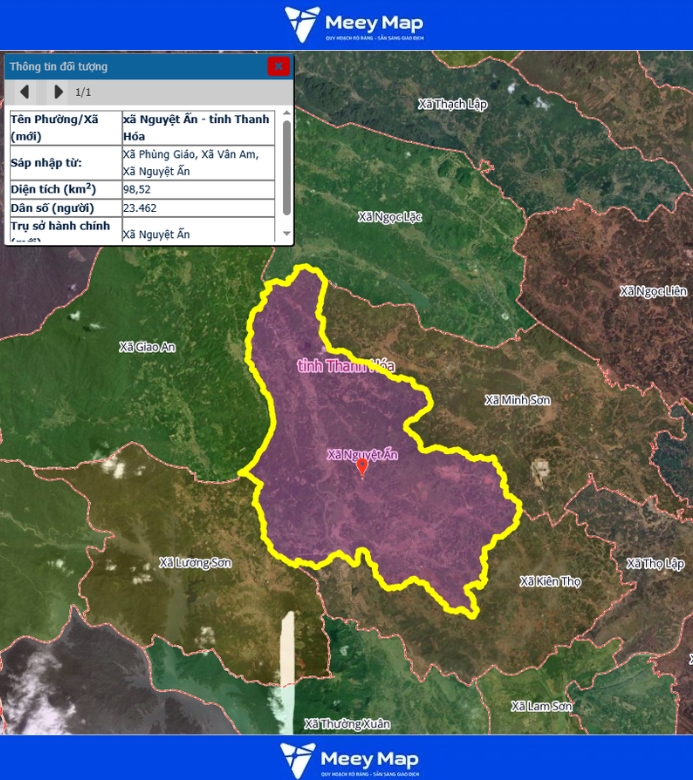Click the info panel vertical scrollbar thumb
Image resolution: width=693 pixels, height=780 pixels.
pos(287,165)
